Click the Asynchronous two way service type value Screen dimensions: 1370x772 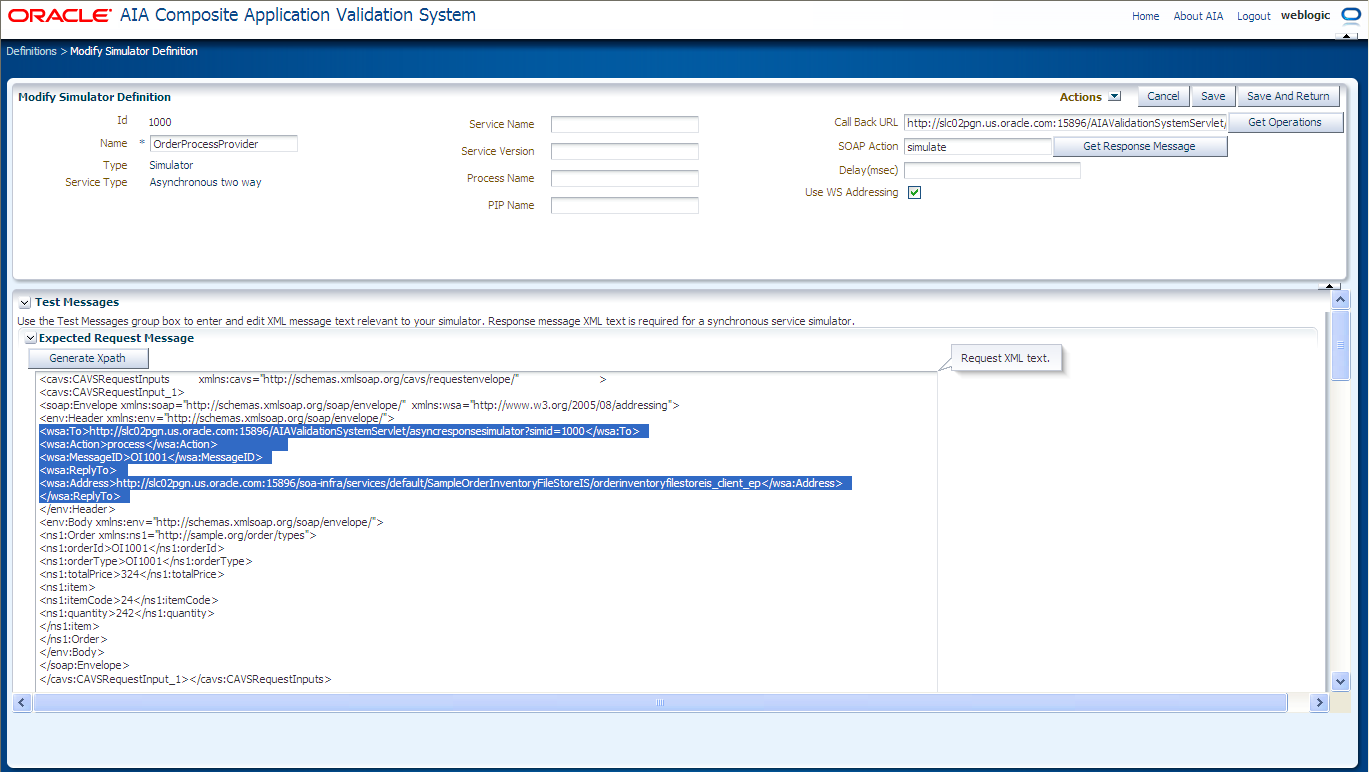click(x=205, y=182)
